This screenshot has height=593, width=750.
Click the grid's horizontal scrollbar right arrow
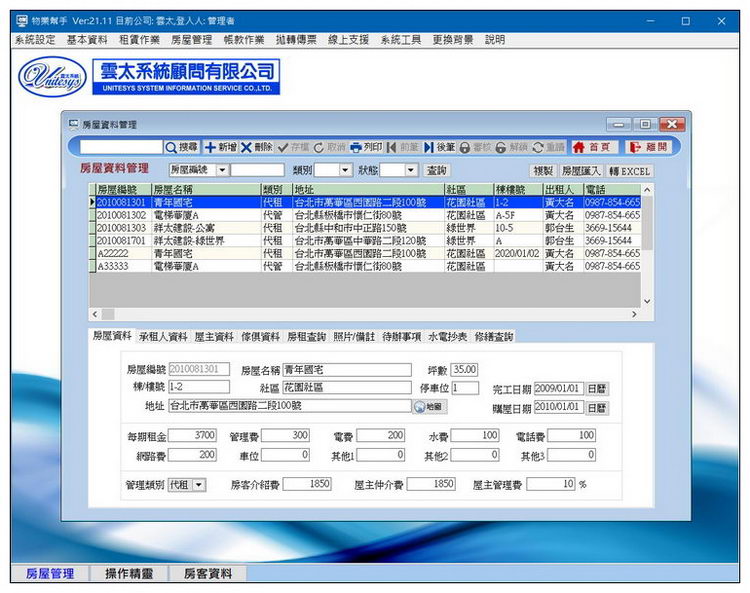coord(634,314)
